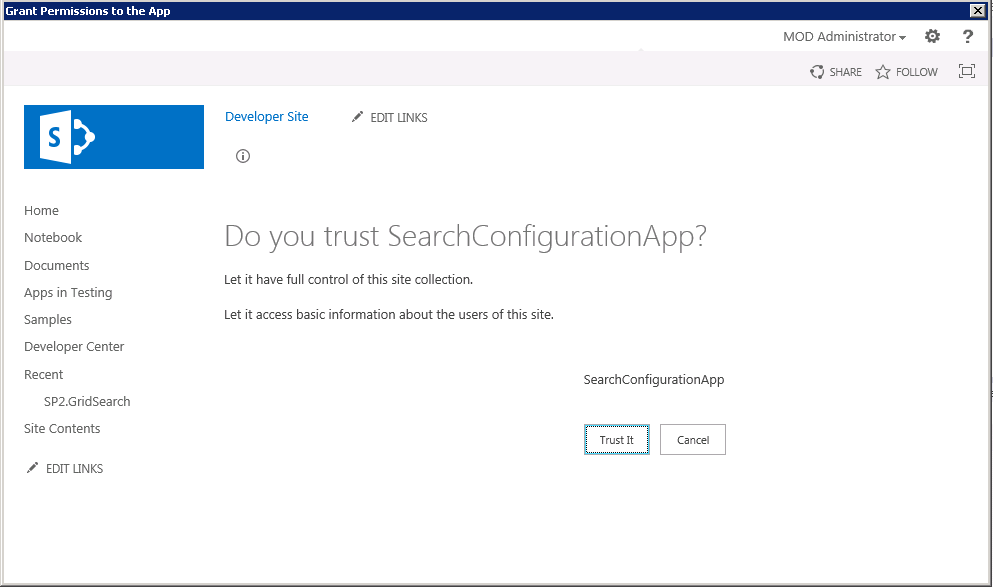This screenshot has width=993, height=587.
Task: Click the top EDIT LINKS text
Action: pyautogui.click(x=399, y=118)
